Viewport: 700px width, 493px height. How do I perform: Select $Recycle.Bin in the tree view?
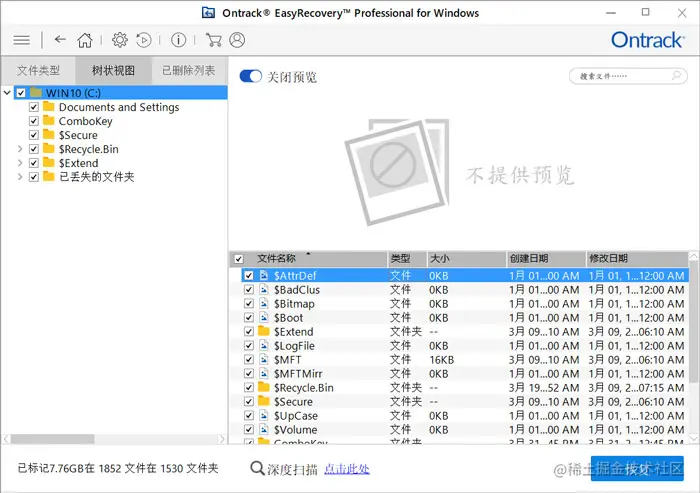(x=89, y=149)
